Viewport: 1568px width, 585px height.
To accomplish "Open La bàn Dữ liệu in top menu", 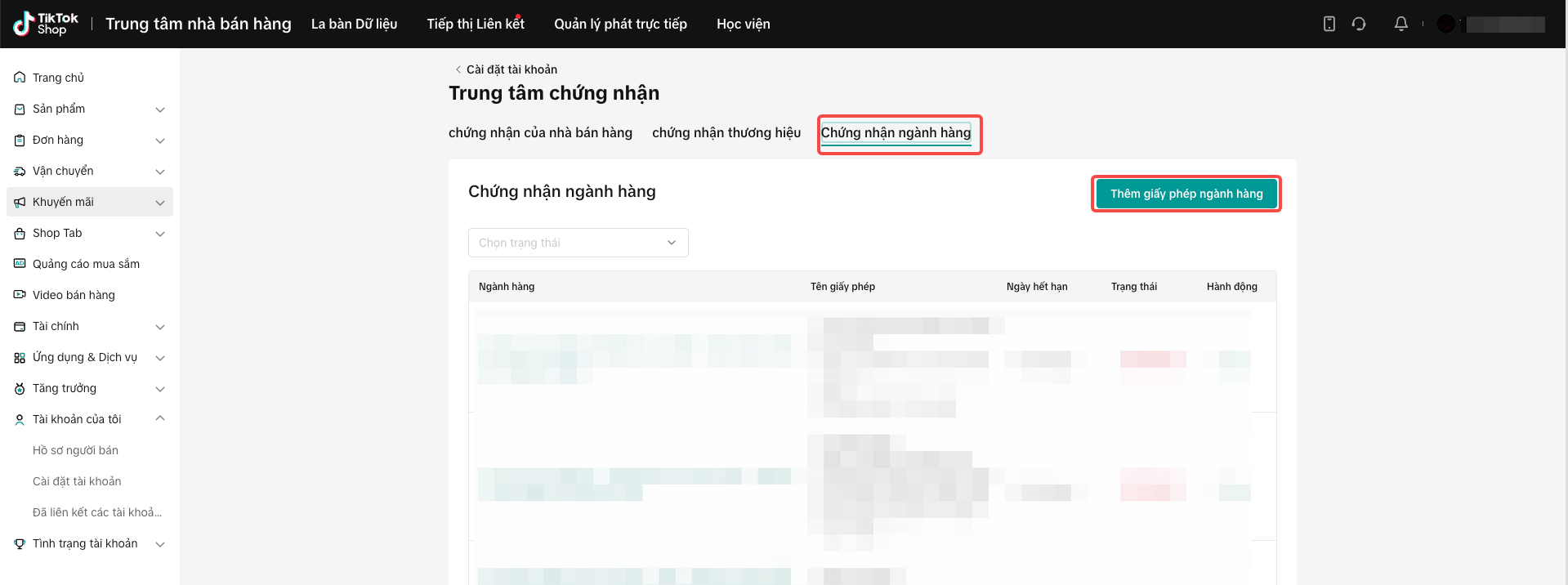I will 354,24.
